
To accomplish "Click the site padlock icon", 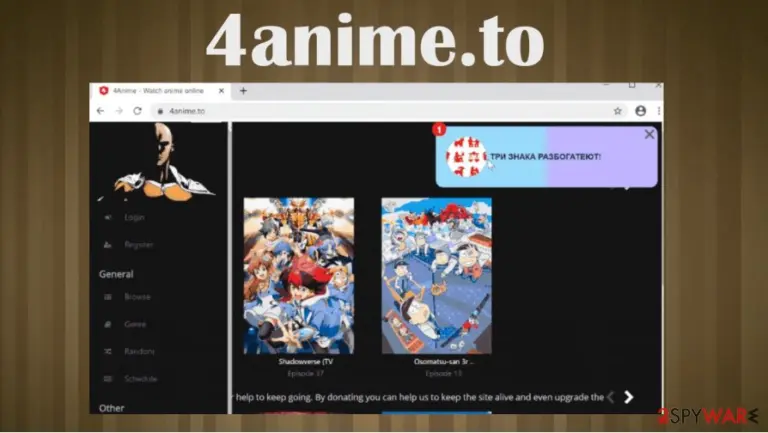I will point(160,112).
